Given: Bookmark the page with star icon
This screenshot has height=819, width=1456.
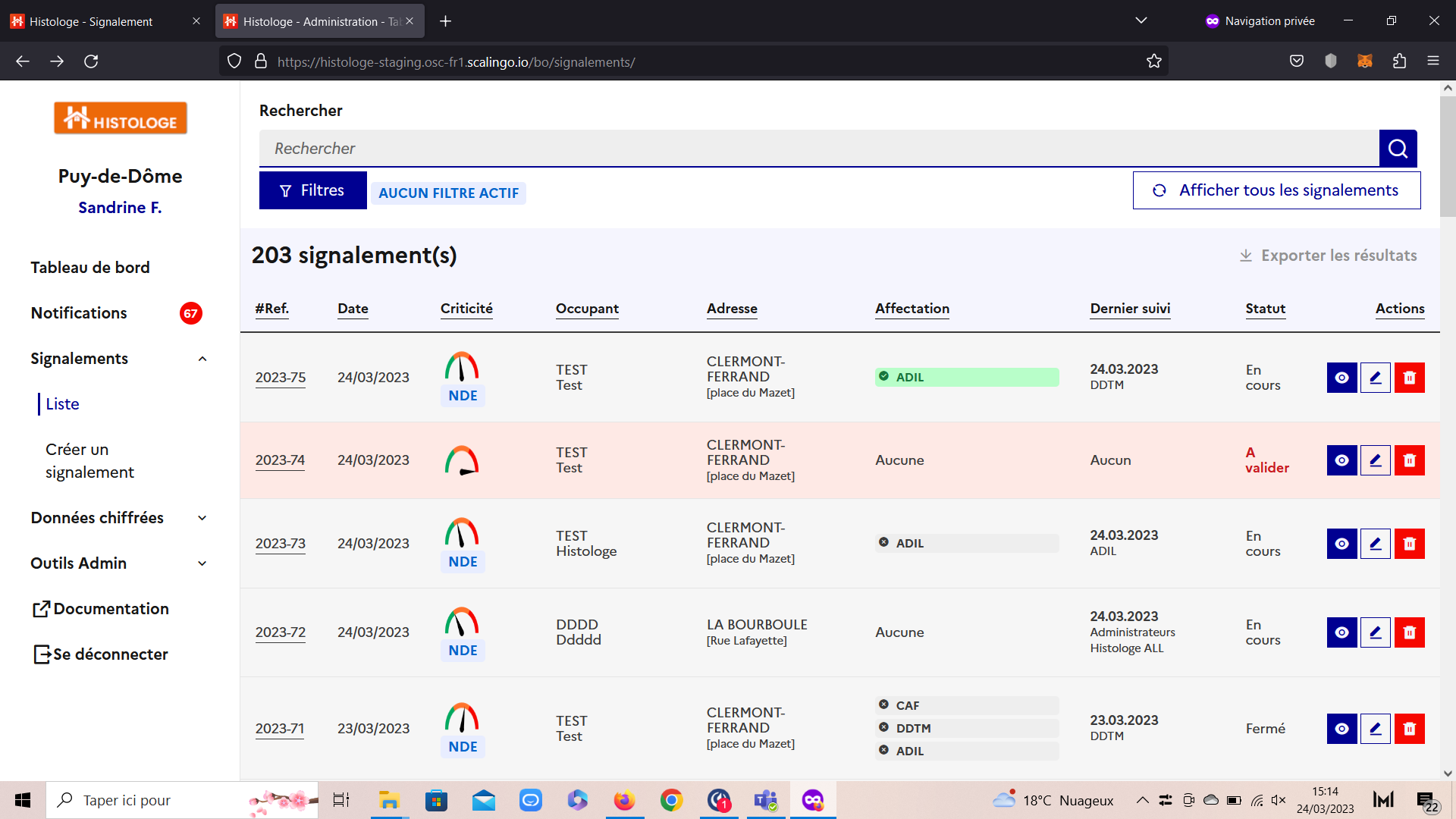Looking at the screenshot, I should point(1153,61).
